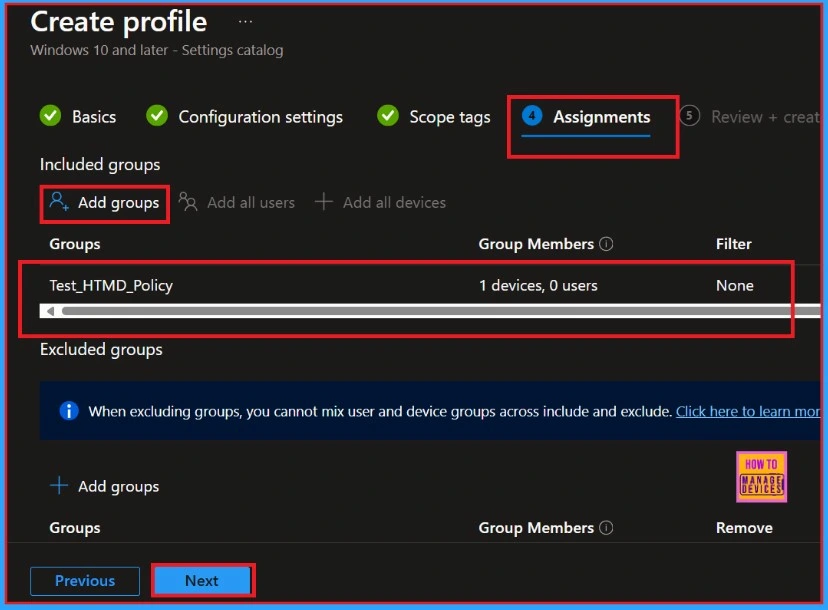
Task: Click the Group Members header in Included table
Action: pos(536,244)
